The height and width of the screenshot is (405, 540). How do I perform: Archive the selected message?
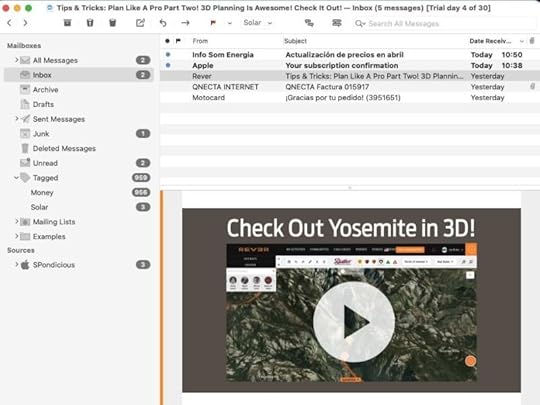coord(68,23)
